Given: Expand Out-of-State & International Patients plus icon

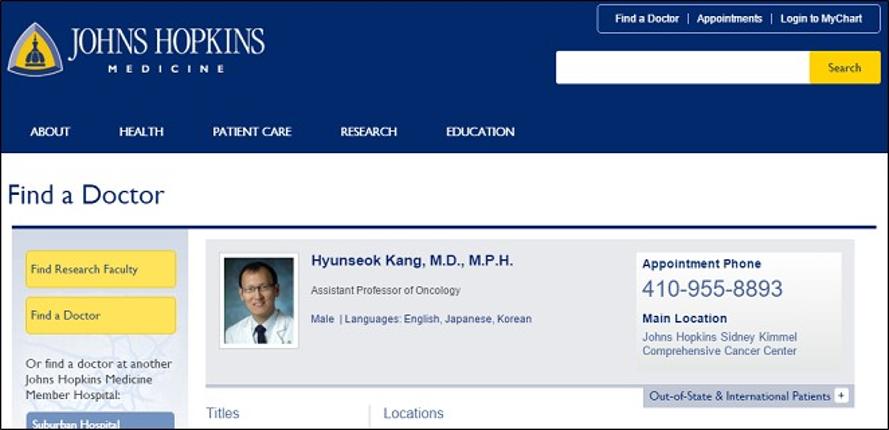Looking at the screenshot, I should pyautogui.click(x=841, y=396).
